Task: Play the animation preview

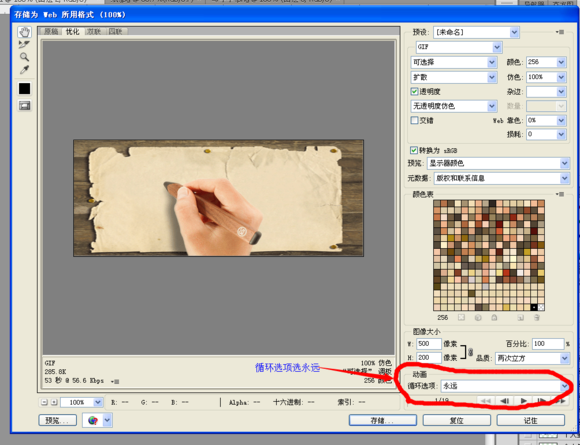Action: click(x=523, y=401)
